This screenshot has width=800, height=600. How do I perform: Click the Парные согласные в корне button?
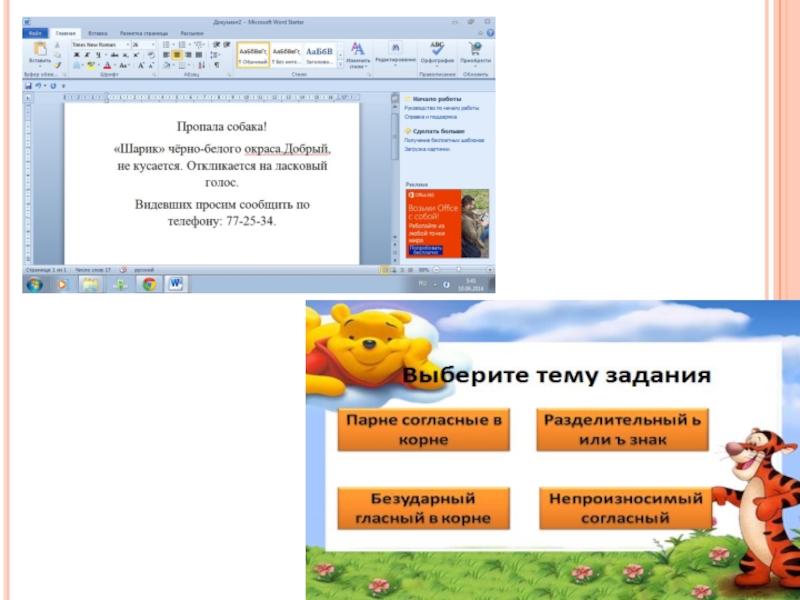[x=423, y=430]
